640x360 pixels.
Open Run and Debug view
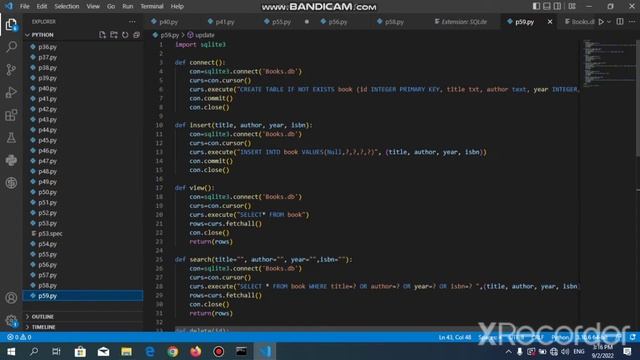pyautogui.click(x=11, y=92)
